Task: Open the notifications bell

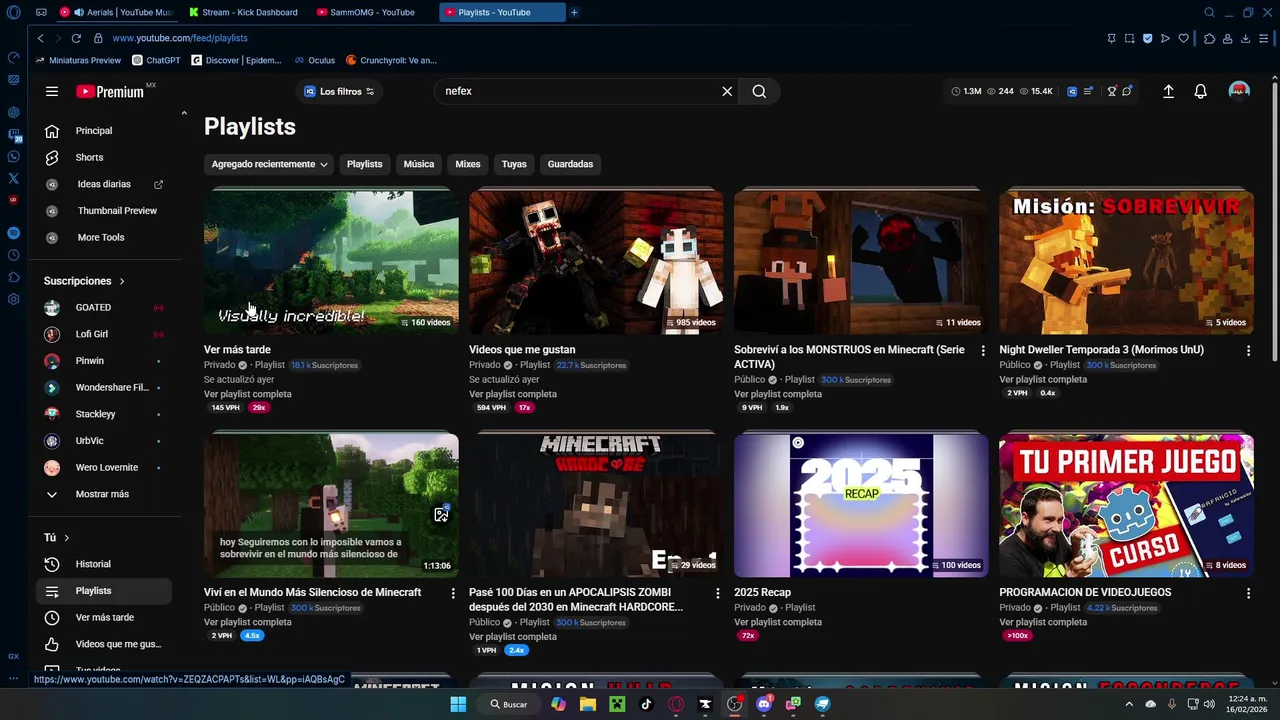Action: coord(1201,91)
